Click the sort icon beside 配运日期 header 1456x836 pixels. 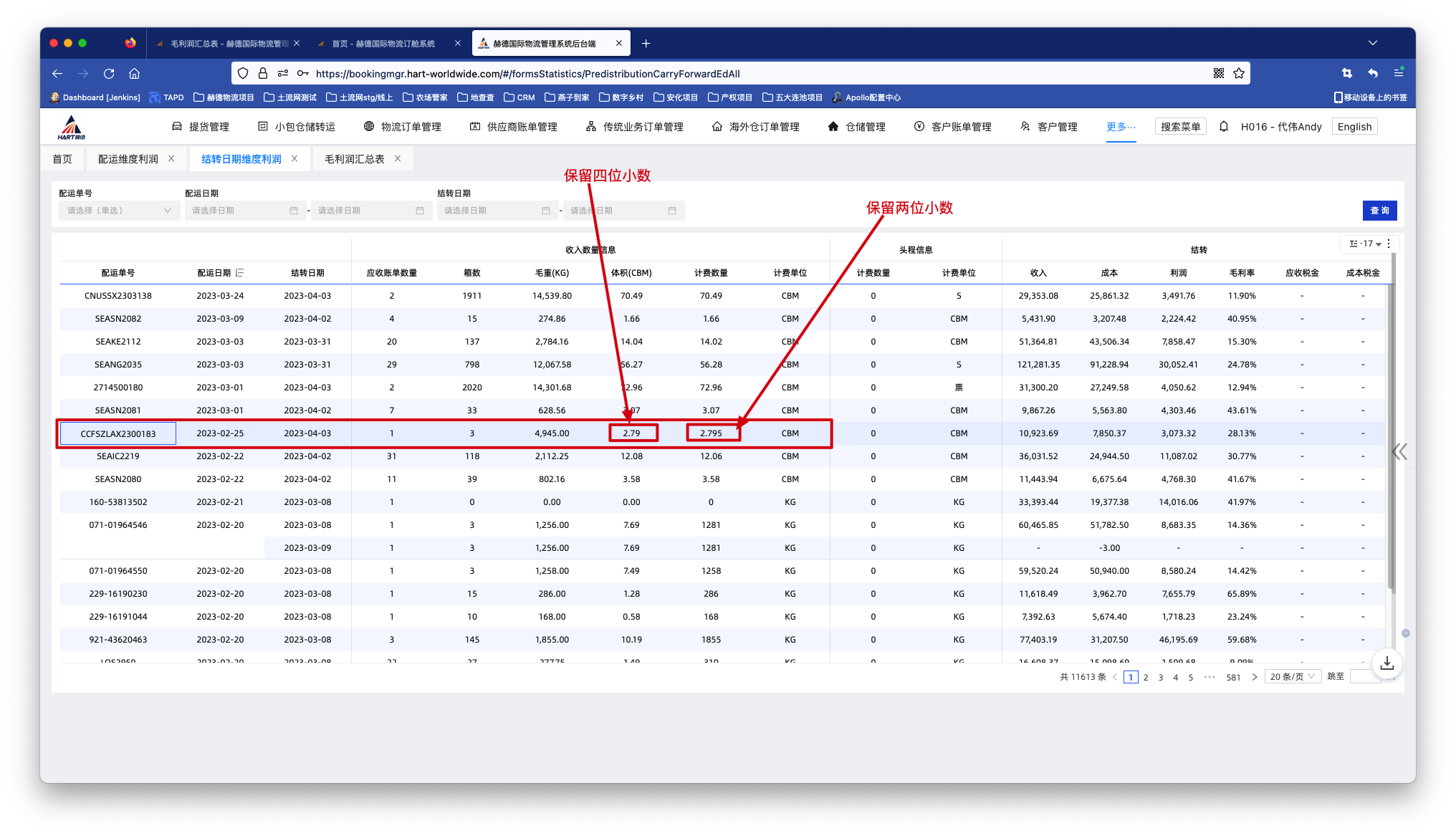[x=240, y=273]
